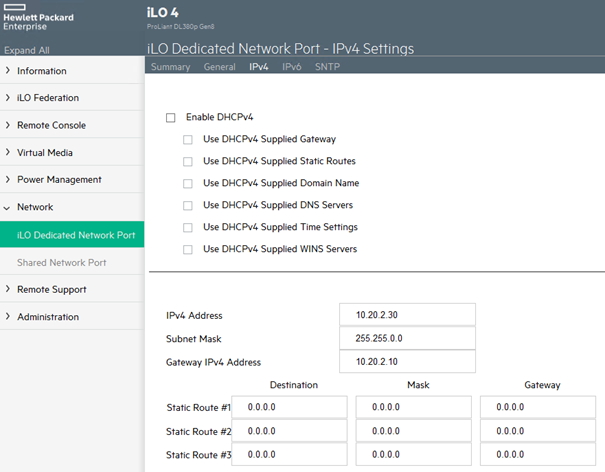605x472 pixels.
Task: Expand the Virtual Media chevron
Action: (x=7, y=152)
